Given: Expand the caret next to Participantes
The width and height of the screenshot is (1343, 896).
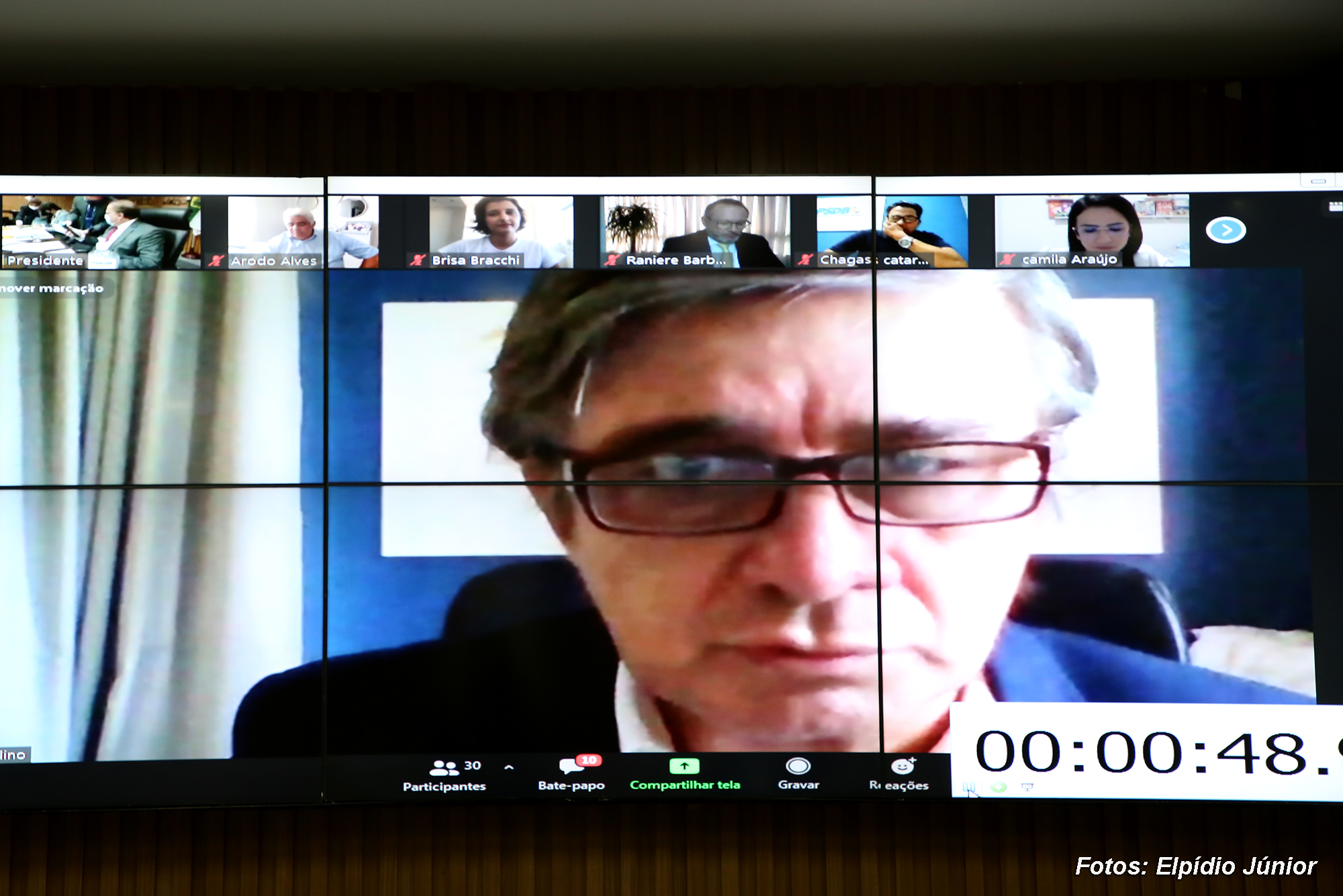Looking at the screenshot, I should coord(509,767).
